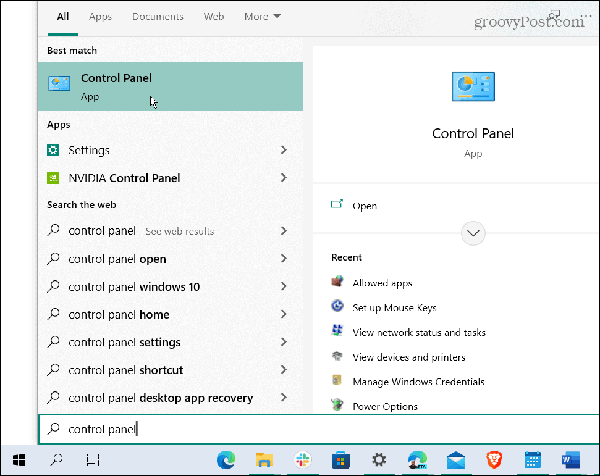Click the Allowed apps firewall icon

coord(337,282)
